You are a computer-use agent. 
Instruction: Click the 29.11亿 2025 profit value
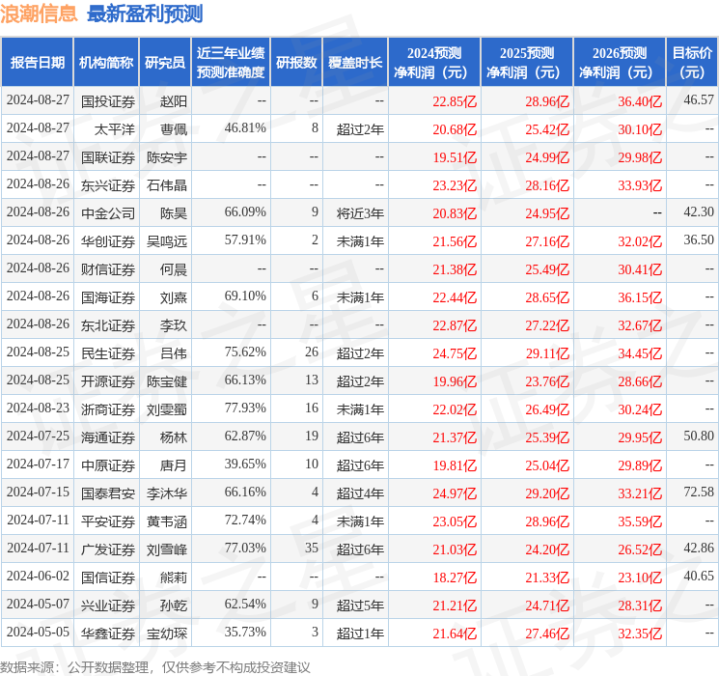pos(547,354)
